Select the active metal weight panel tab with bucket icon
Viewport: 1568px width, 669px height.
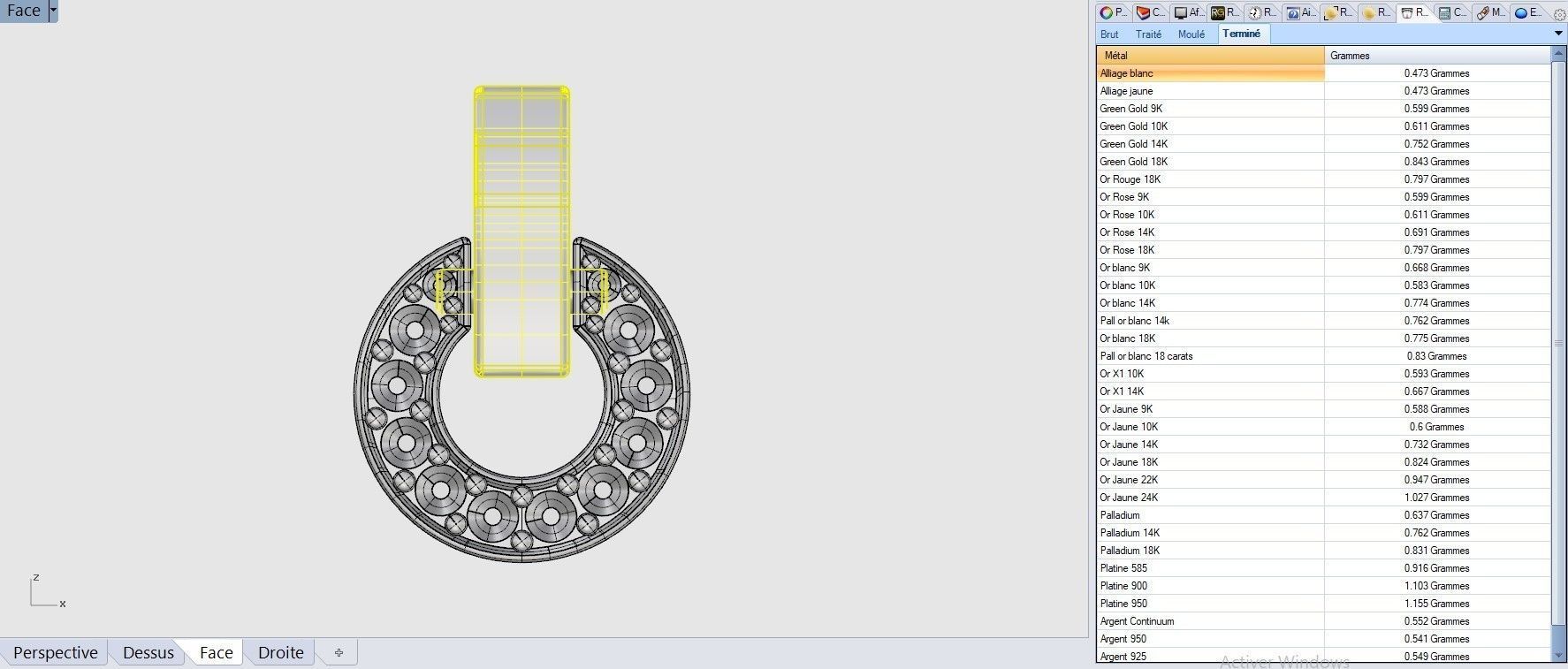pyautogui.click(x=1415, y=12)
